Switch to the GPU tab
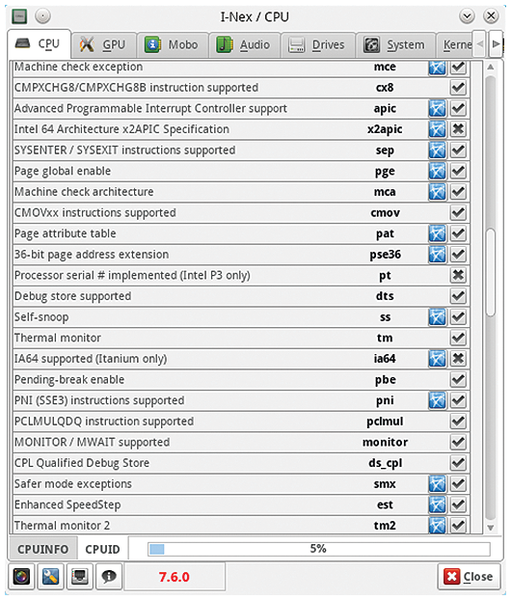The width and height of the screenshot is (511, 600). (x=103, y=45)
